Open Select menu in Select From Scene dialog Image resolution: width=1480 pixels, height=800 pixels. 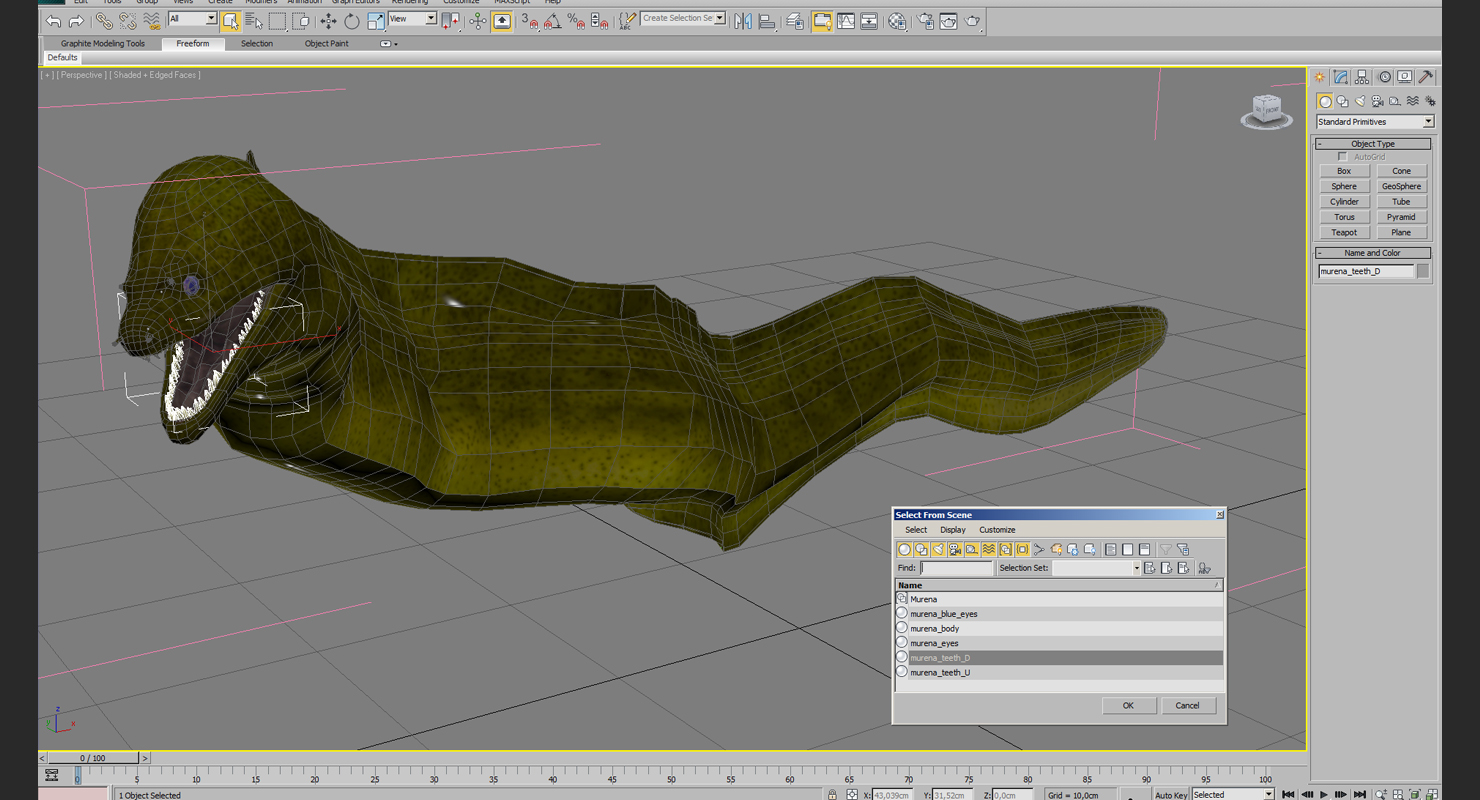point(916,530)
